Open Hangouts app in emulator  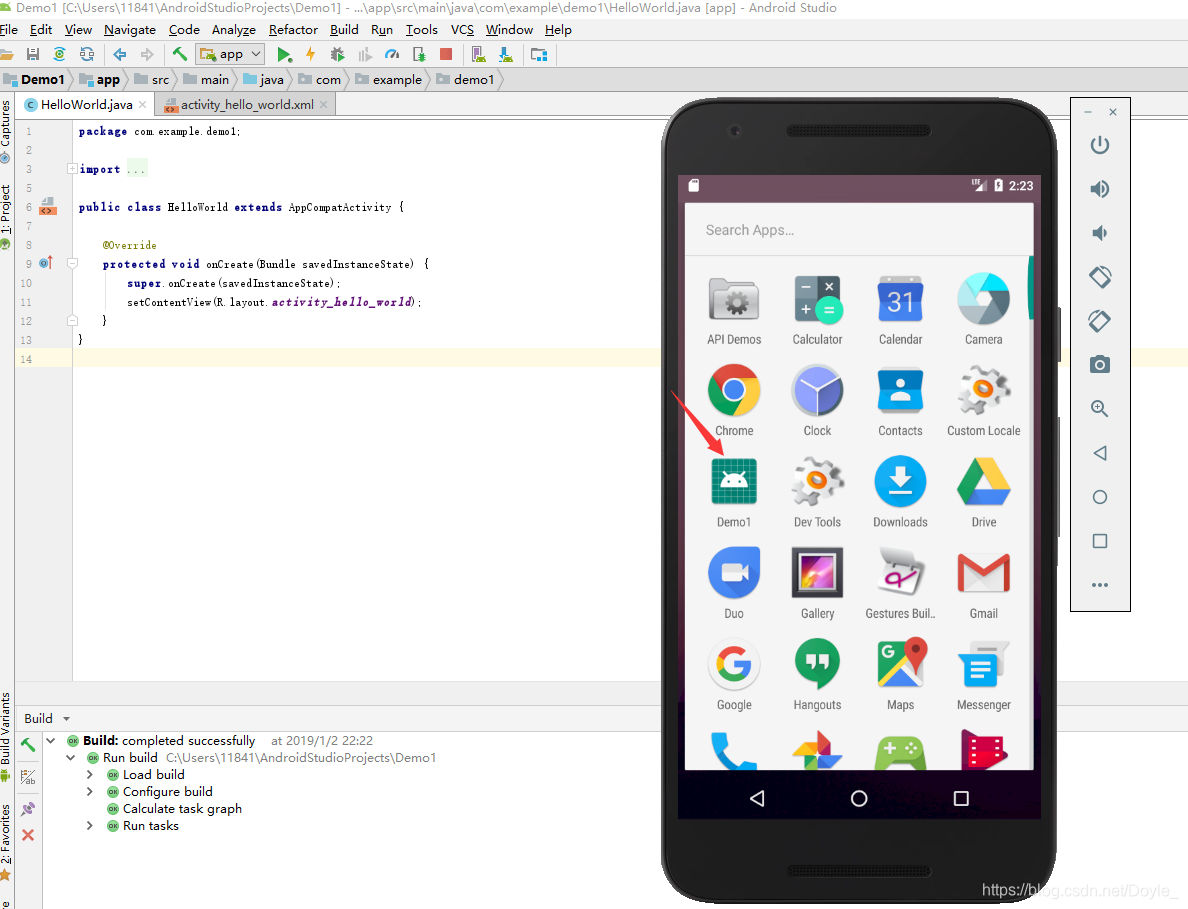[818, 674]
